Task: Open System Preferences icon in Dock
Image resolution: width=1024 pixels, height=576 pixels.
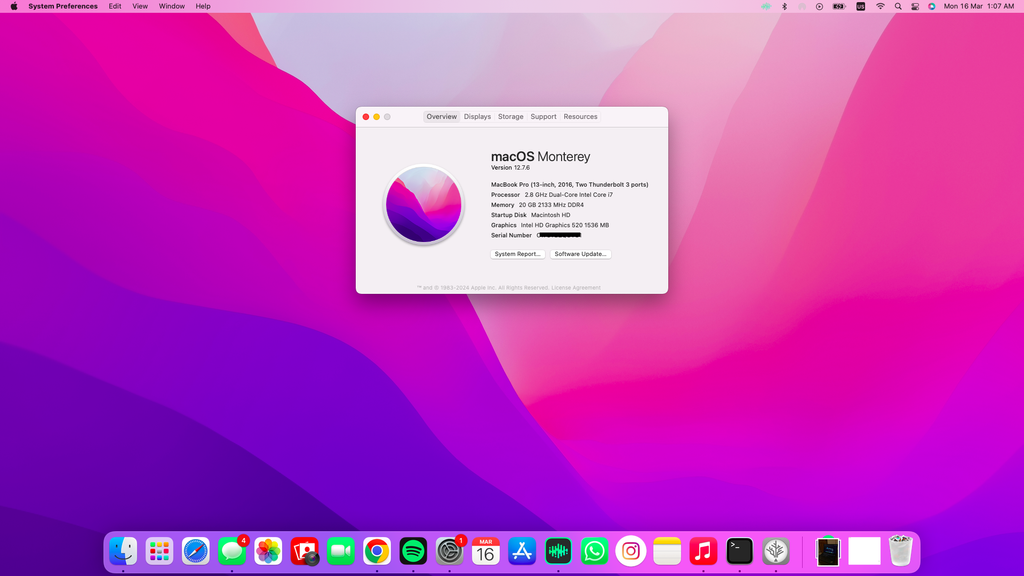Action: click(449, 551)
